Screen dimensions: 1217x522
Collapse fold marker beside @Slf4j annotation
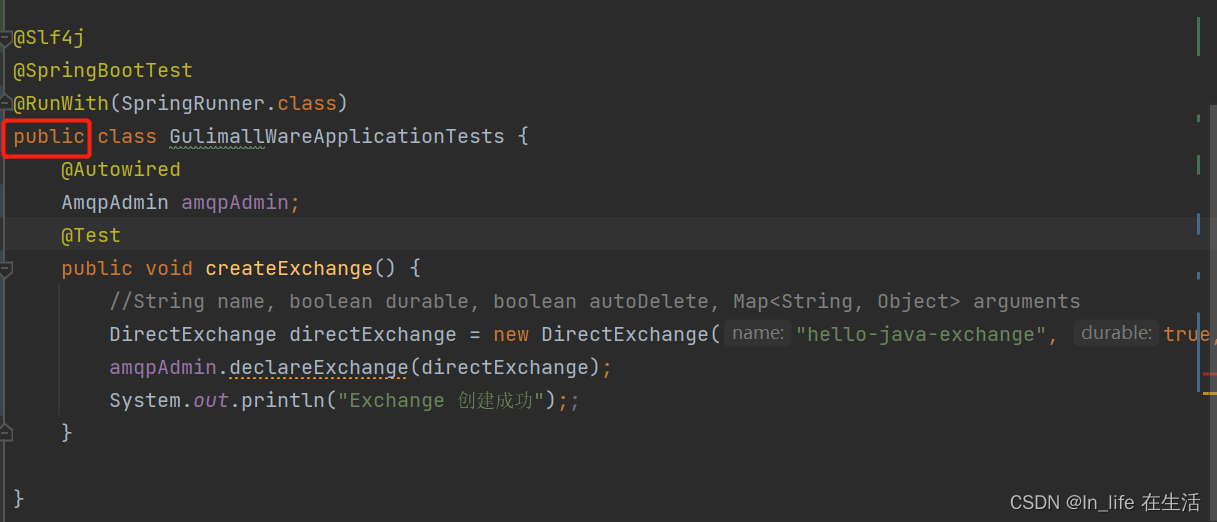(5, 38)
